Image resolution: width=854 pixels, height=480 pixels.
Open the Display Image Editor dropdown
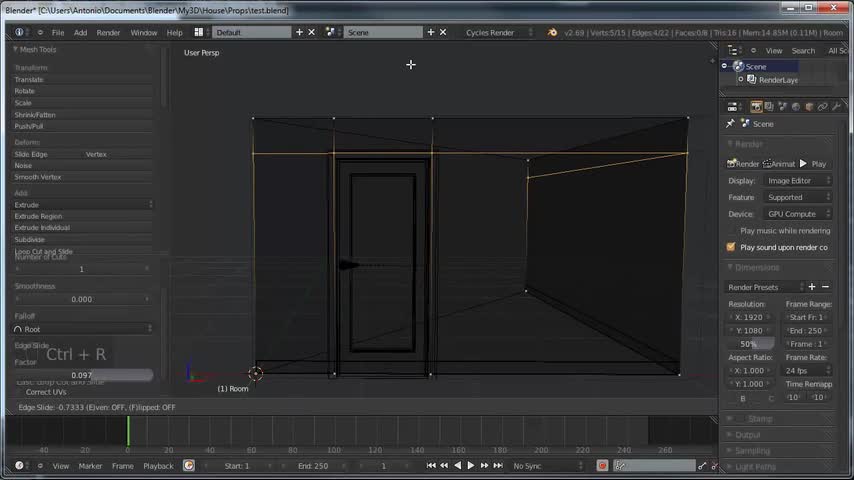pyautogui.click(x=798, y=181)
